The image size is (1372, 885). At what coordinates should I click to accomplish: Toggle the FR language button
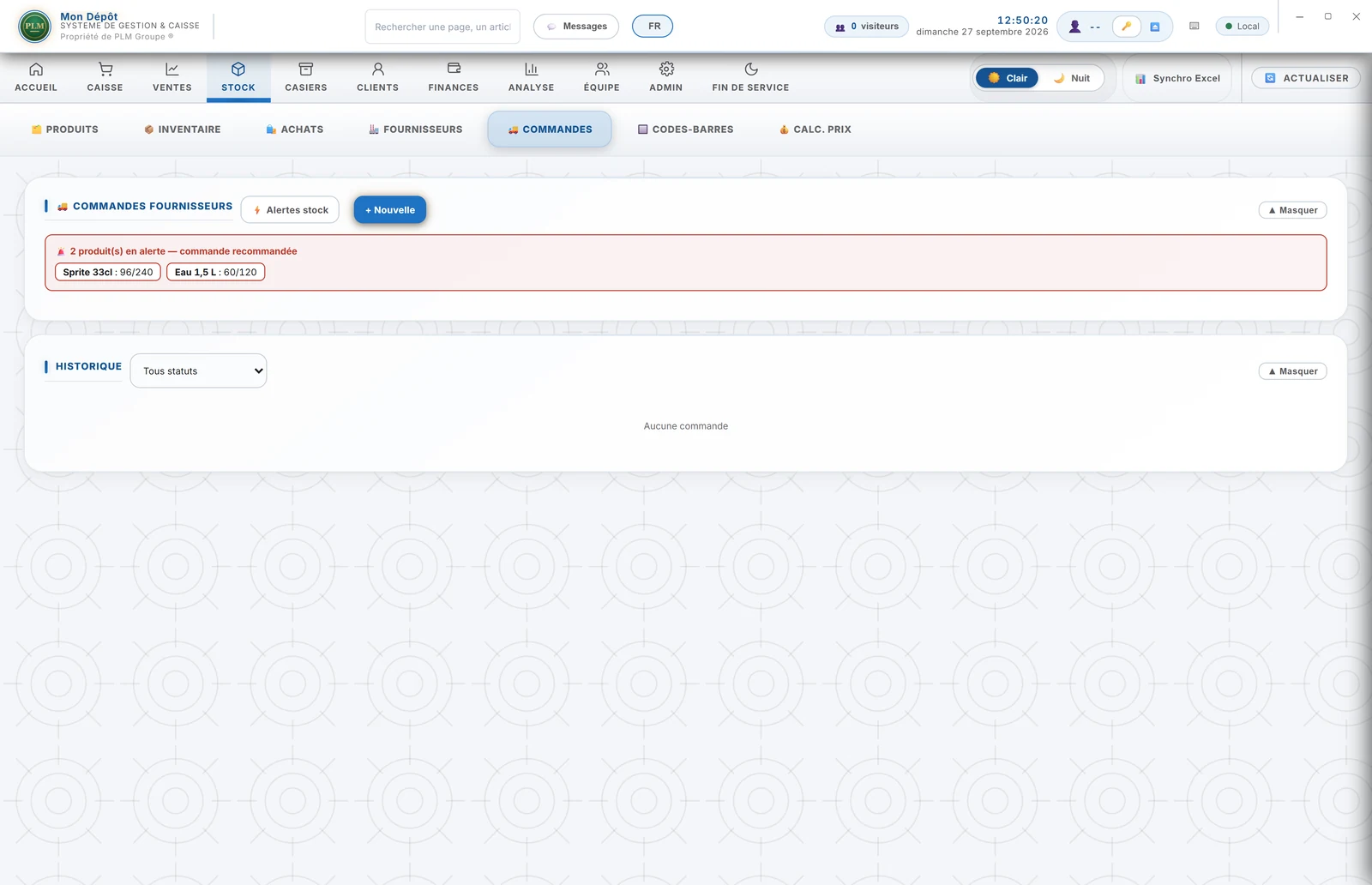653,27
